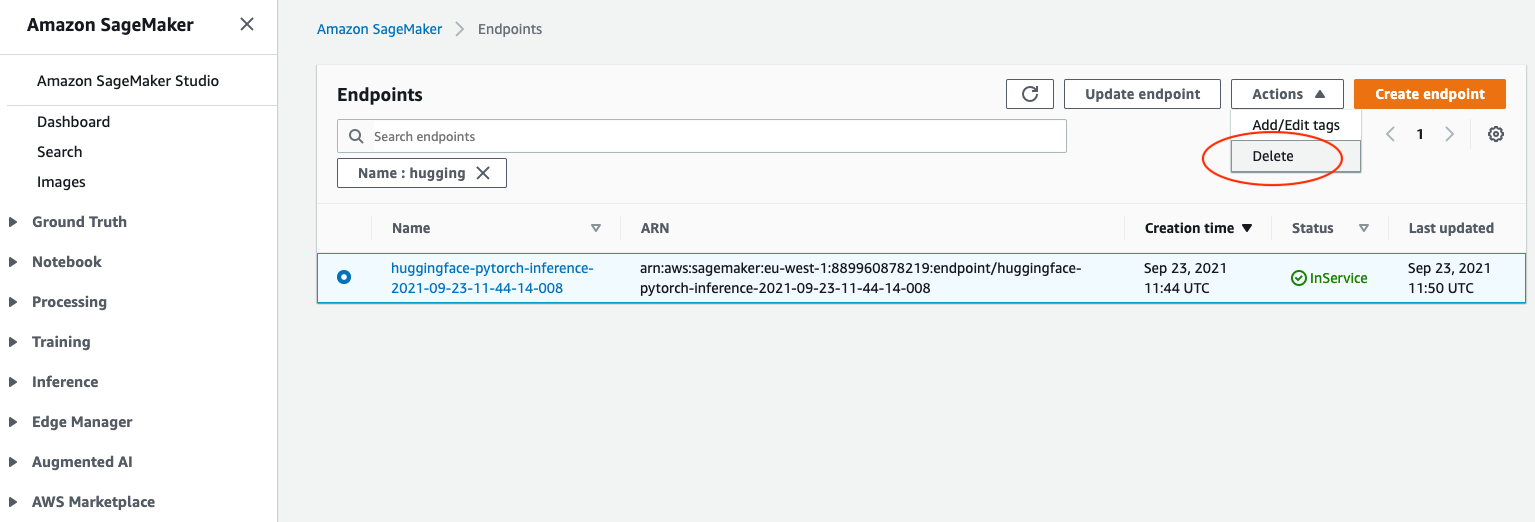Close the Amazon SageMaker navigation panel
1535x522 pixels.
(x=247, y=25)
